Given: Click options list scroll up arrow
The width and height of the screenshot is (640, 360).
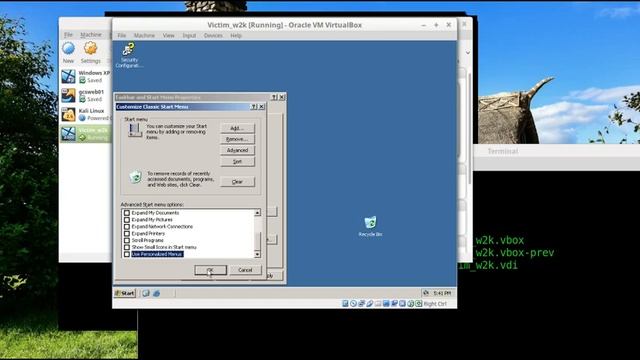Looking at the screenshot, I should coord(257,213).
